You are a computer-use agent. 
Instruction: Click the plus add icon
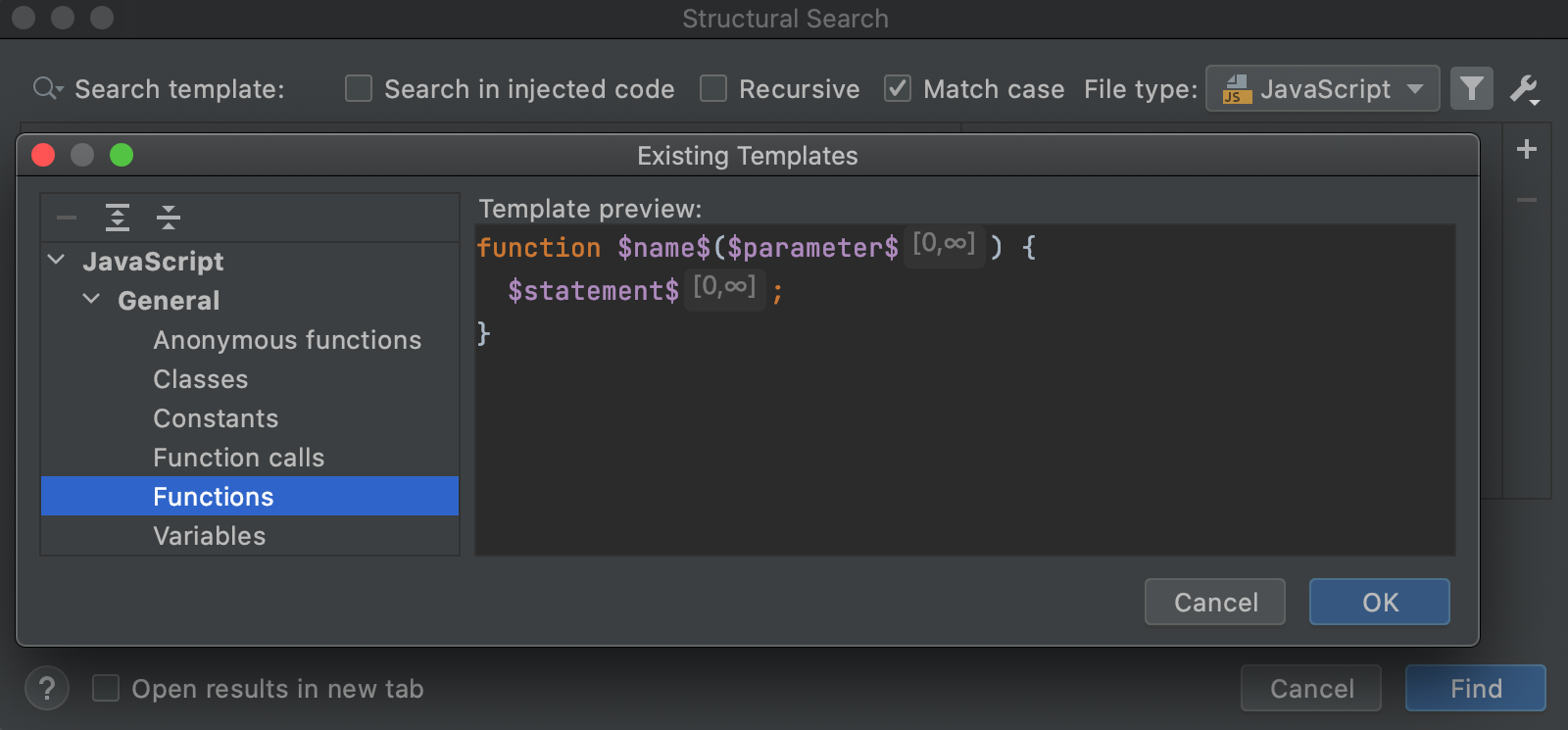tap(1526, 149)
